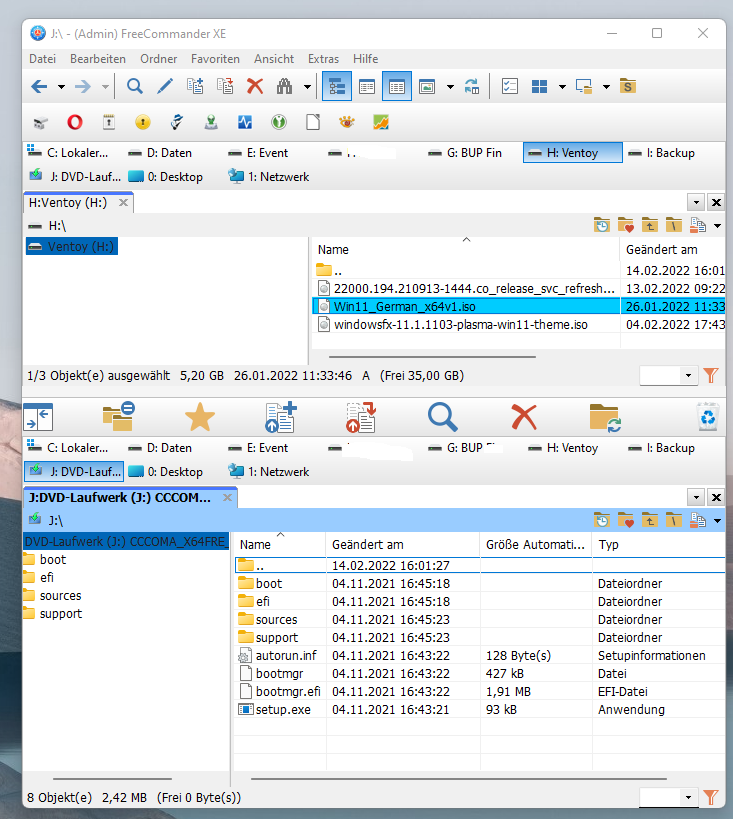
Task: Open dropdown beside binoculars icon
Action: tap(307, 87)
